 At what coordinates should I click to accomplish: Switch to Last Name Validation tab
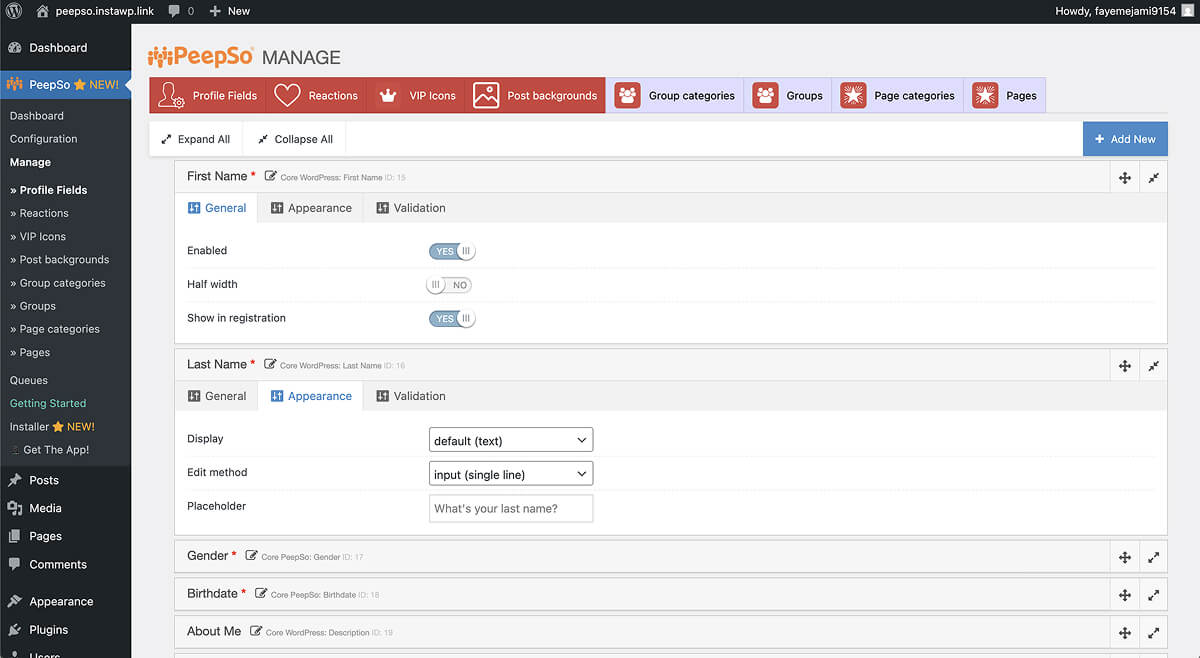pos(411,396)
